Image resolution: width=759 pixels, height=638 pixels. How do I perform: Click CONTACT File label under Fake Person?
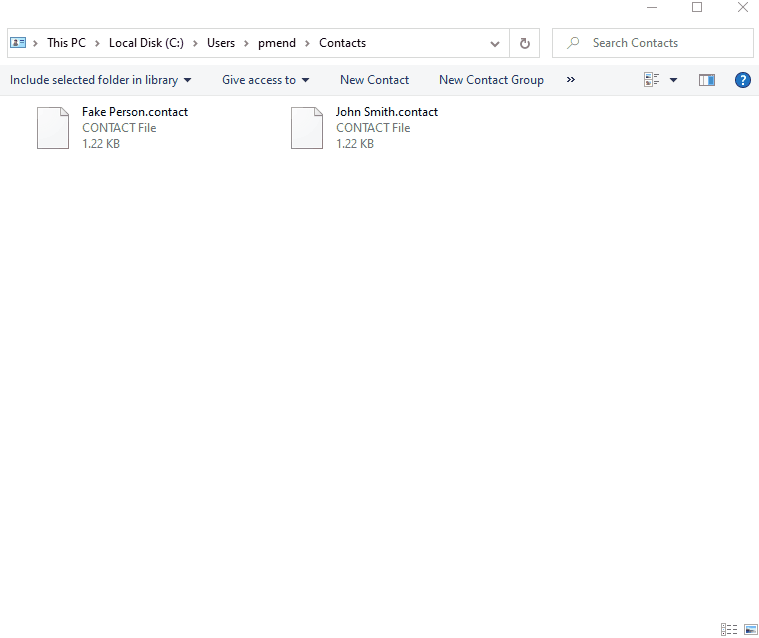[x=119, y=128]
